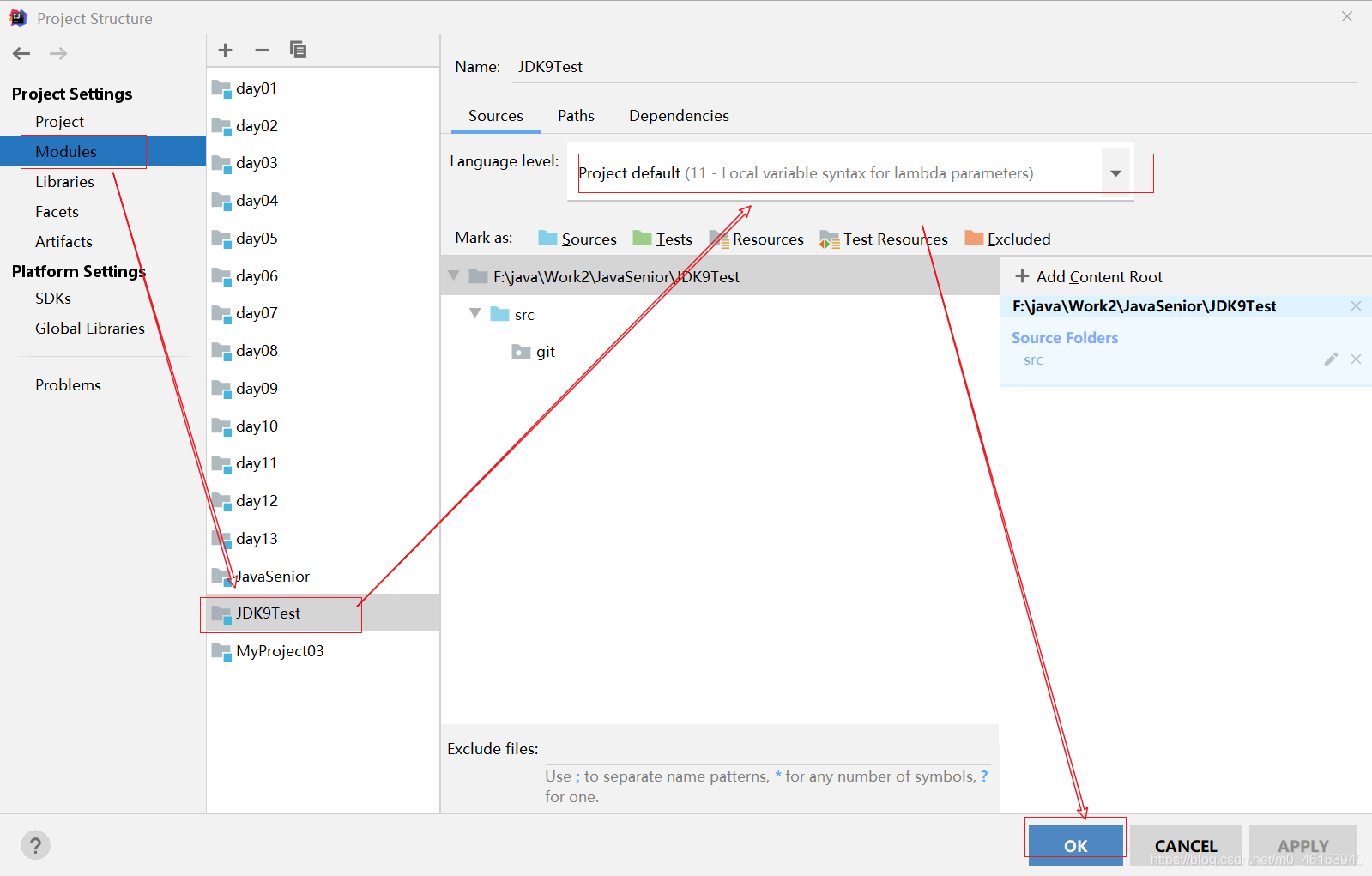Open the Language level dropdown
Image resolution: width=1372 pixels, height=876 pixels.
click(1115, 173)
